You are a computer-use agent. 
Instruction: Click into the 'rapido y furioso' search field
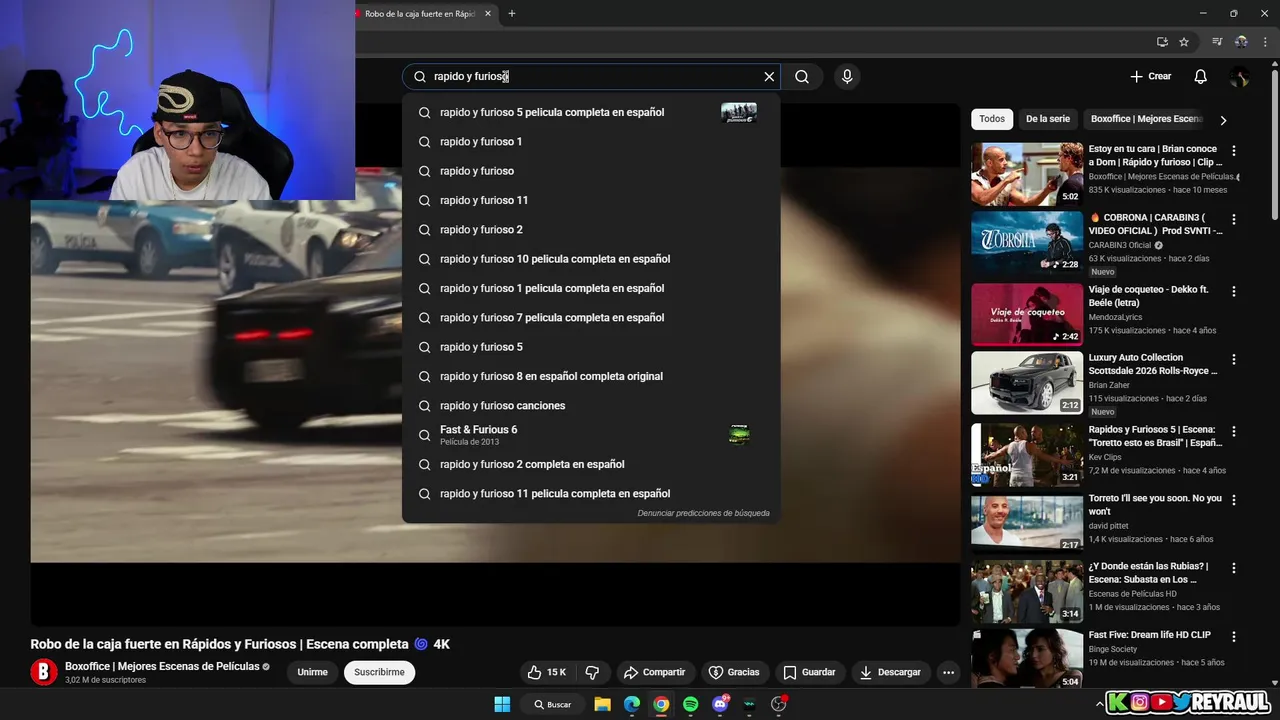(590, 77)
